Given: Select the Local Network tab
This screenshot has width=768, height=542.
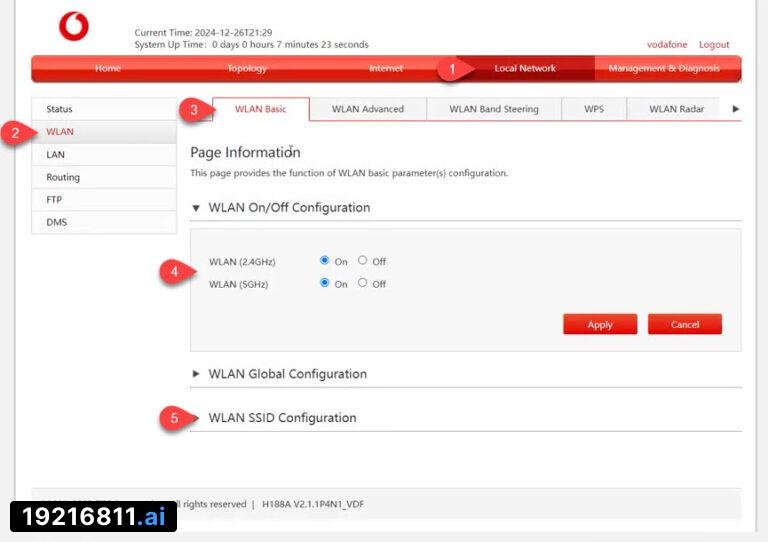Looking at the screenshot, I should [x=525, y=68].
